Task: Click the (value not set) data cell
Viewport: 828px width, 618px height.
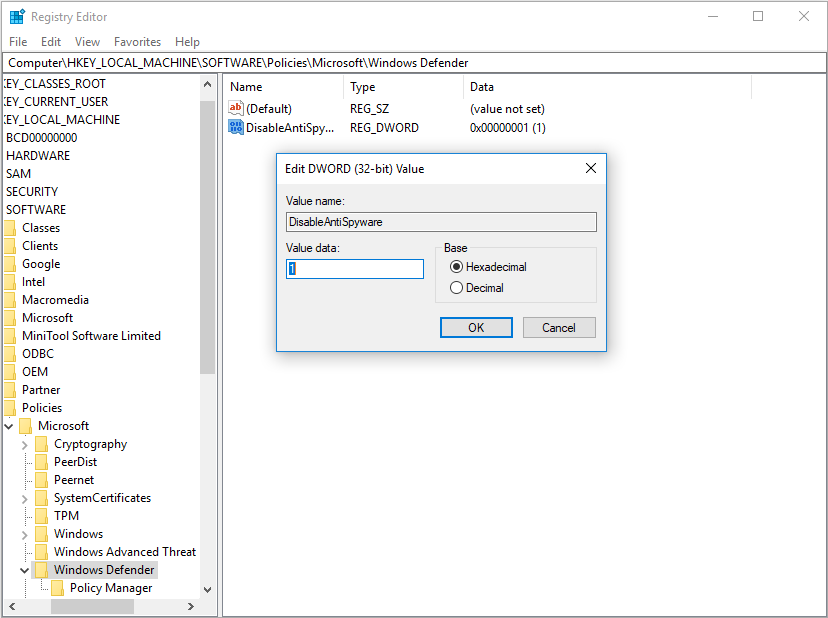Action: (507, 109)
